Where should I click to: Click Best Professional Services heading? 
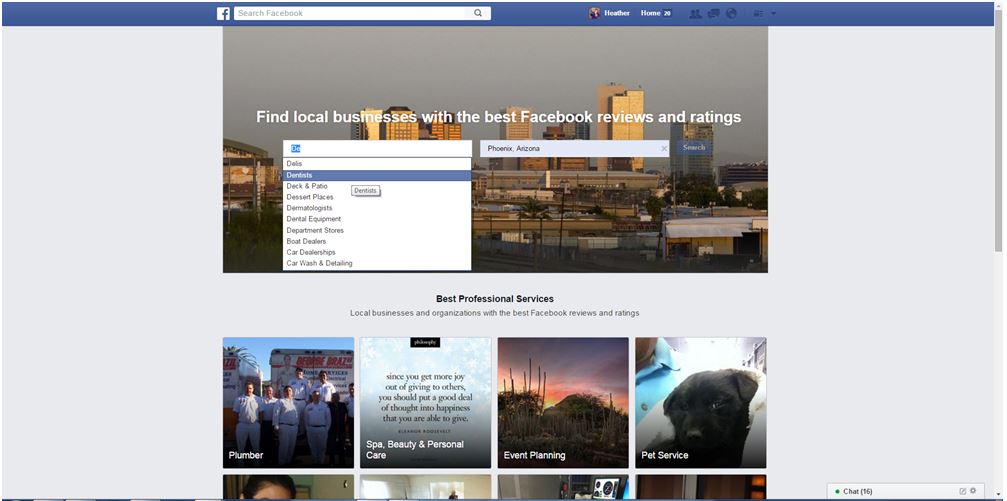pos(495,299)
